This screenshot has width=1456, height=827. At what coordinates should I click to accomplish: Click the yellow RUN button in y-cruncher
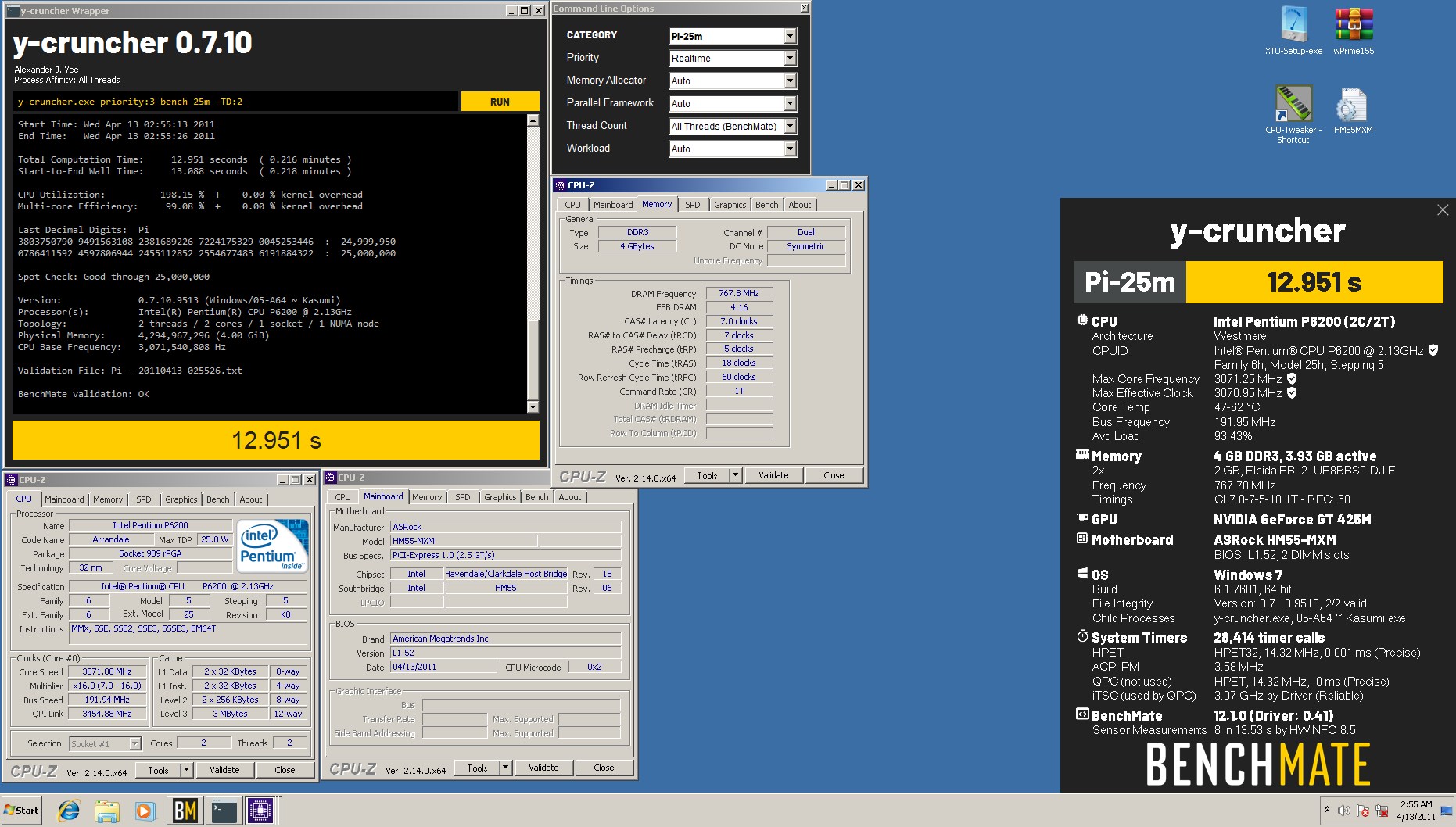(500, 102)
